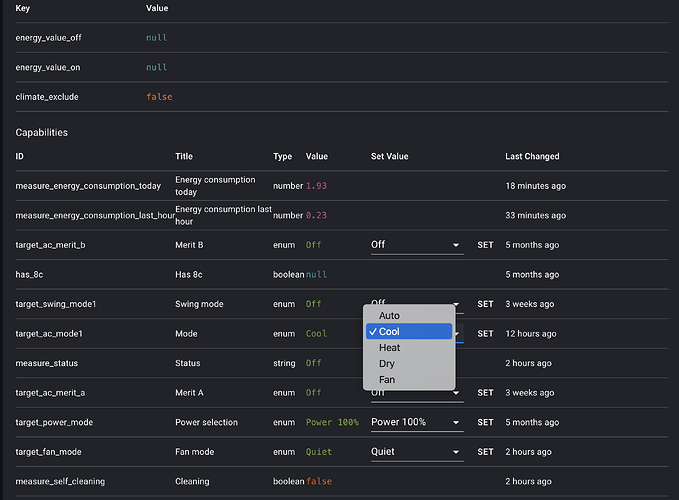
Task: Open the Fan mode Quiet dropdown
Action: point(416,452)
